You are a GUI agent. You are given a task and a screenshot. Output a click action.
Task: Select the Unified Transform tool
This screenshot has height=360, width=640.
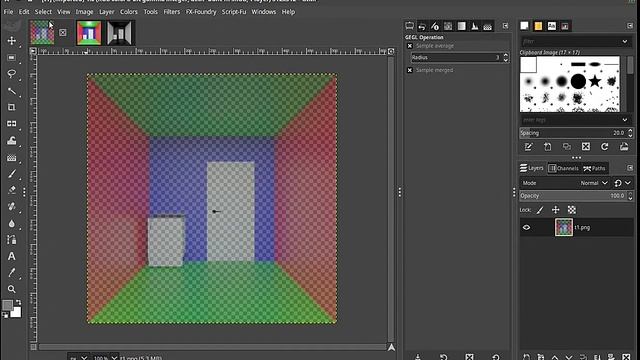click(11, 124)
